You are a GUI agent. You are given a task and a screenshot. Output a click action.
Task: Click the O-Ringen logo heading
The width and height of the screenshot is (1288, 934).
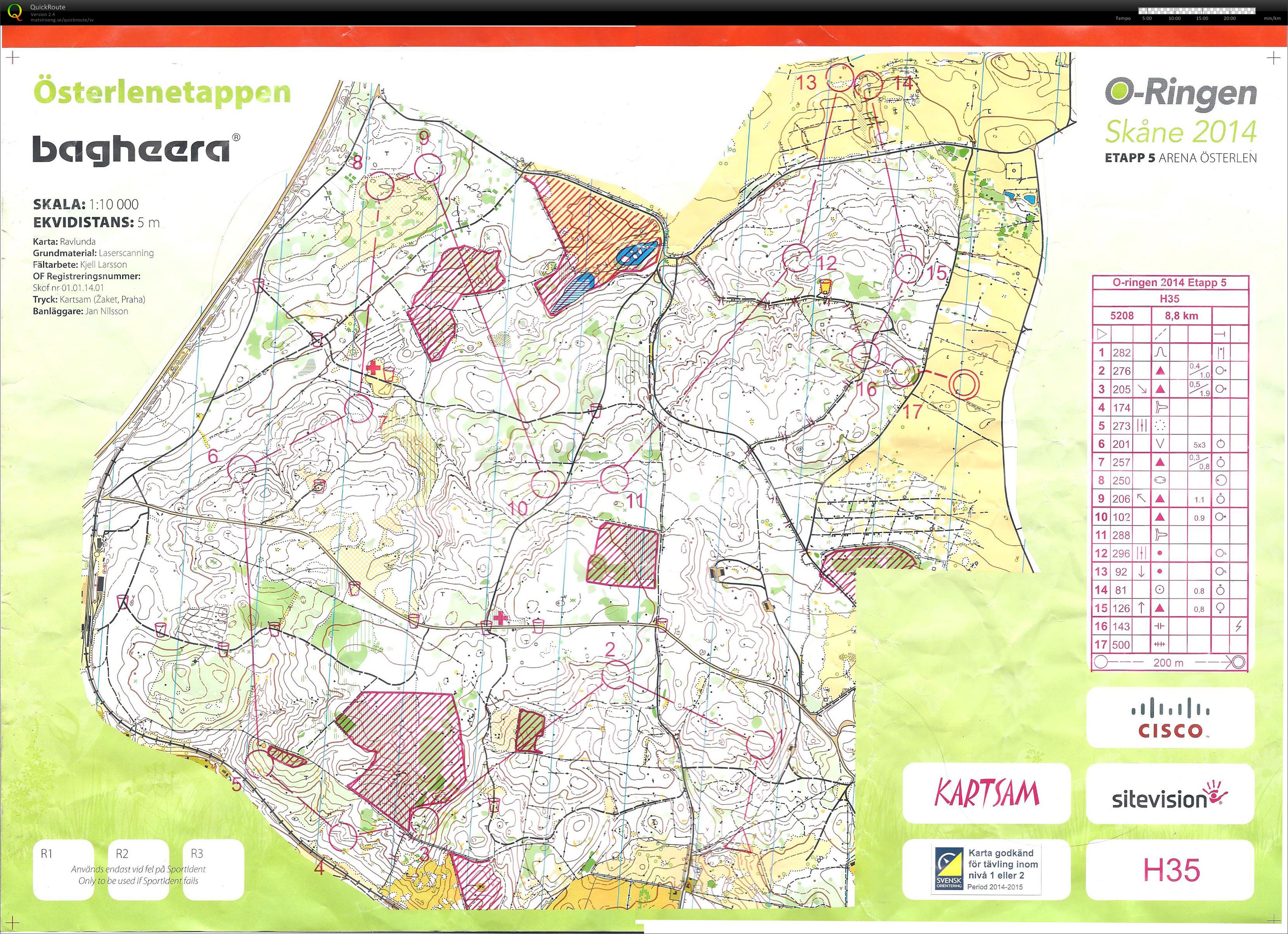coord(1181,94)
